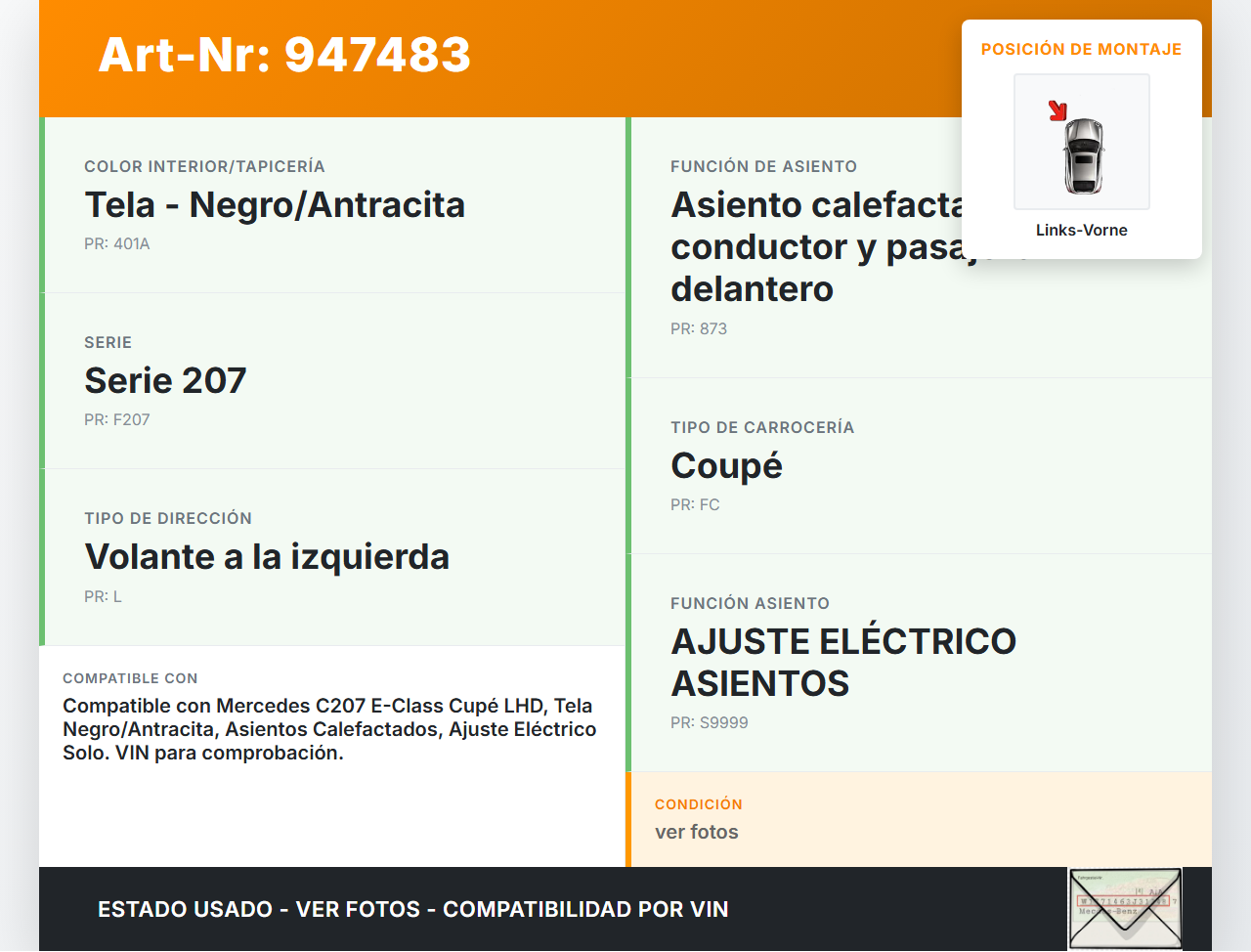Click the code PR: L

pos(103,596)
